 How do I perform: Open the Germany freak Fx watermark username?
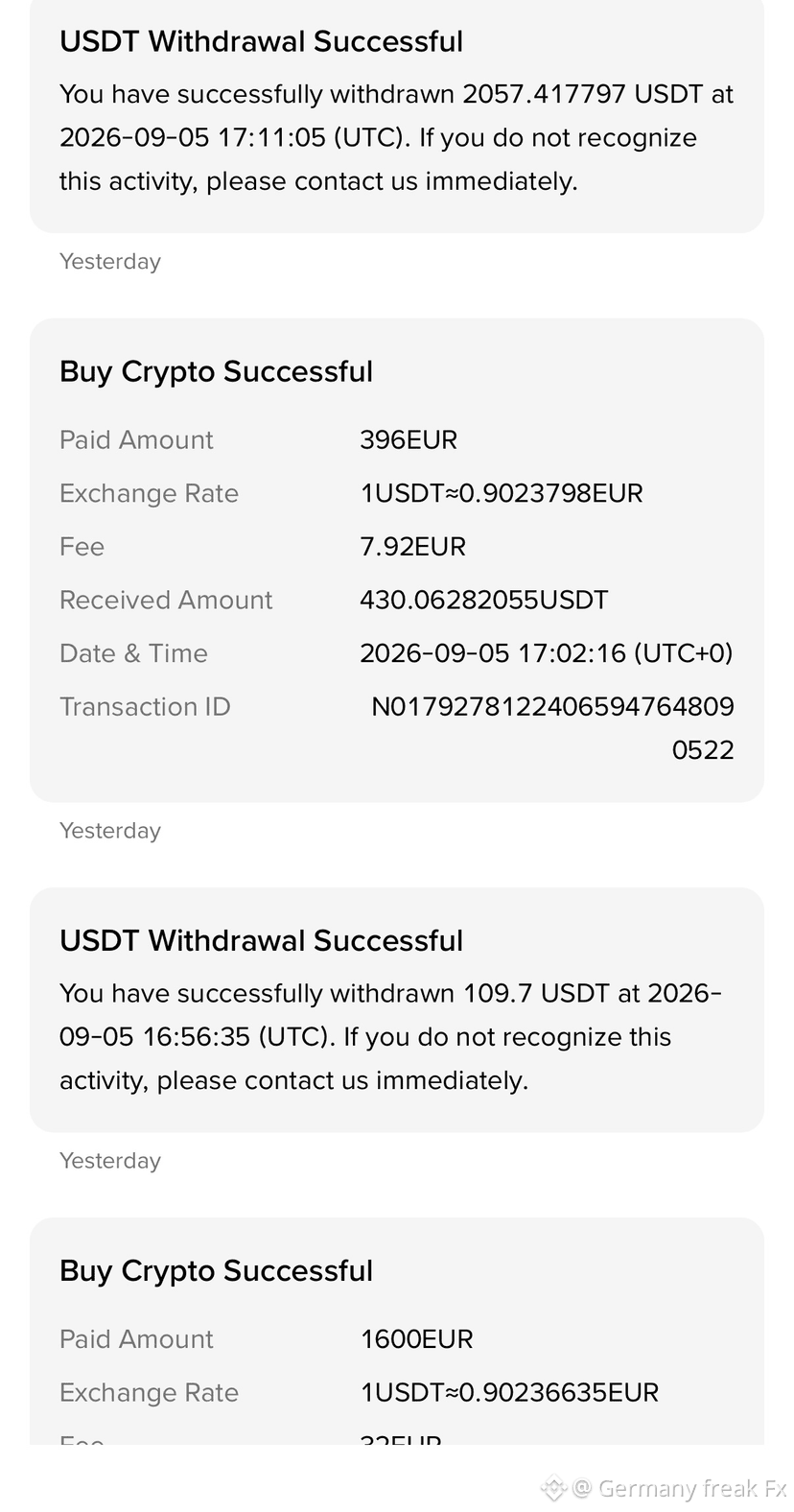click(x=692, y=1488)
